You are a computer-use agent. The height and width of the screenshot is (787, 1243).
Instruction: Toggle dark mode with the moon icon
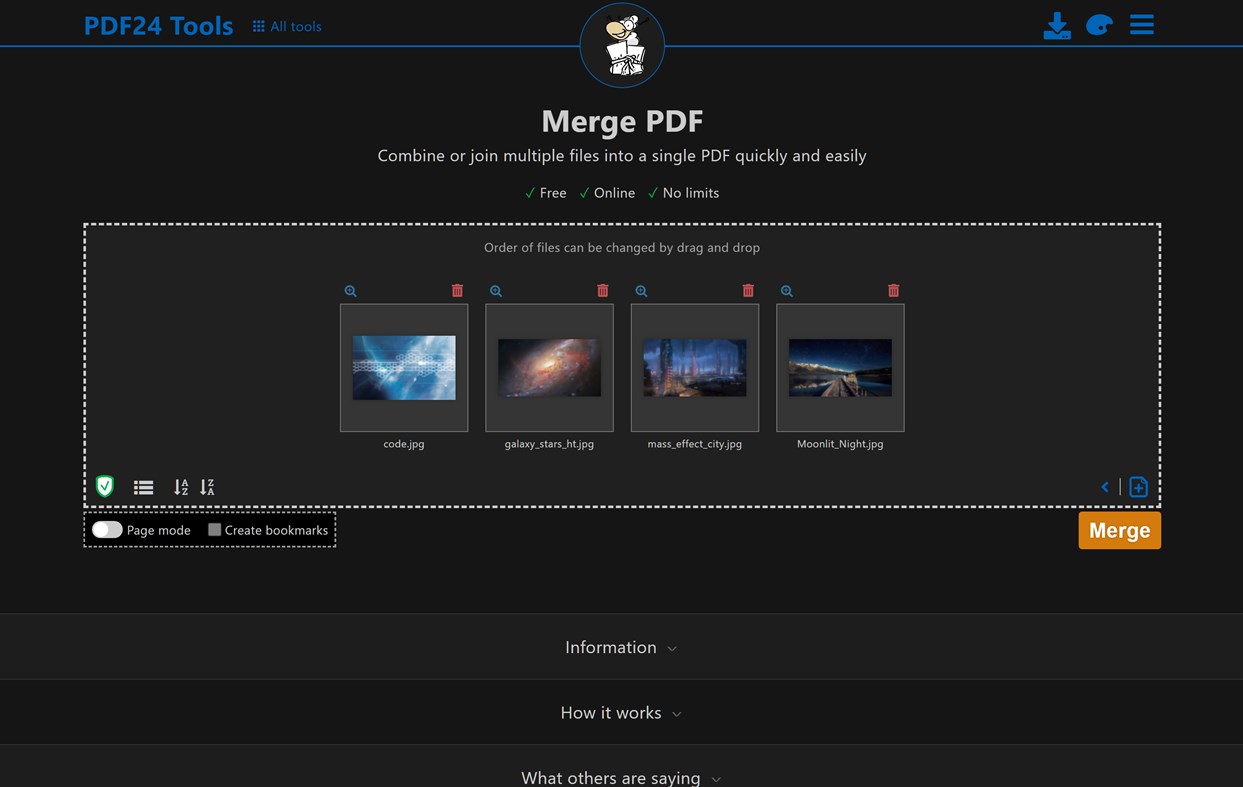point(1098,25)
